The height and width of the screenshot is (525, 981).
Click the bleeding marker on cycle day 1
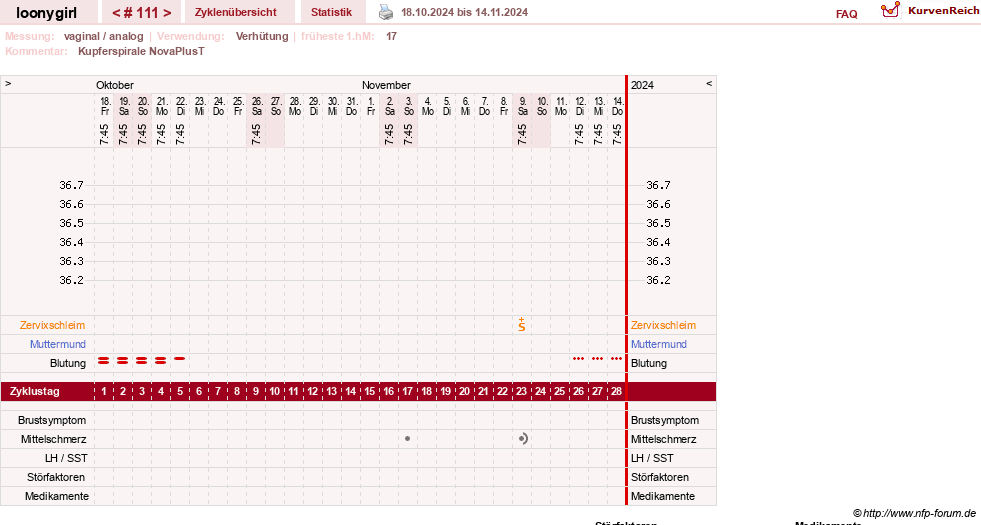coord(104,360)
